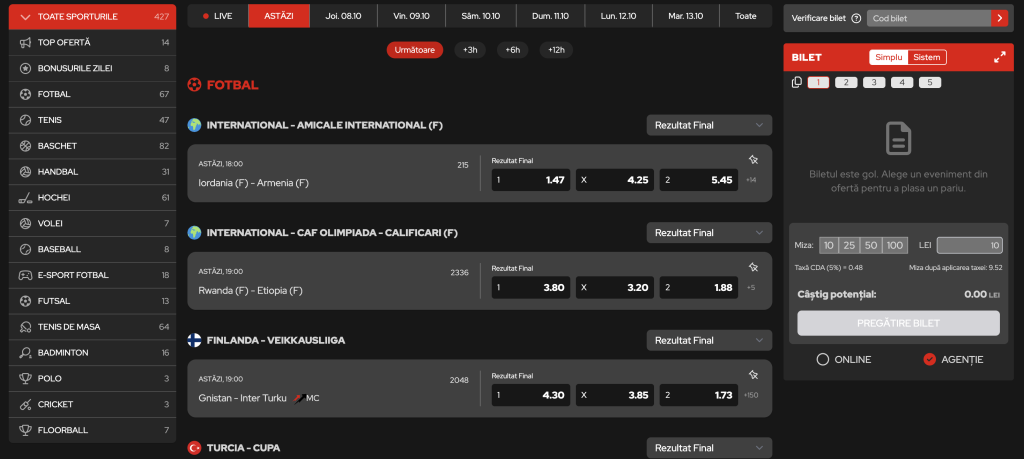Select the Polo trophy icon
Viewport: 1024px width, 459px height.
click(25, 379)
